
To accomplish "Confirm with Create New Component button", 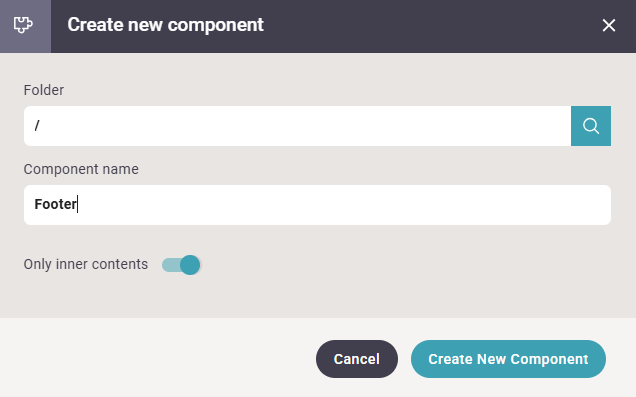I will coord(508,359).
